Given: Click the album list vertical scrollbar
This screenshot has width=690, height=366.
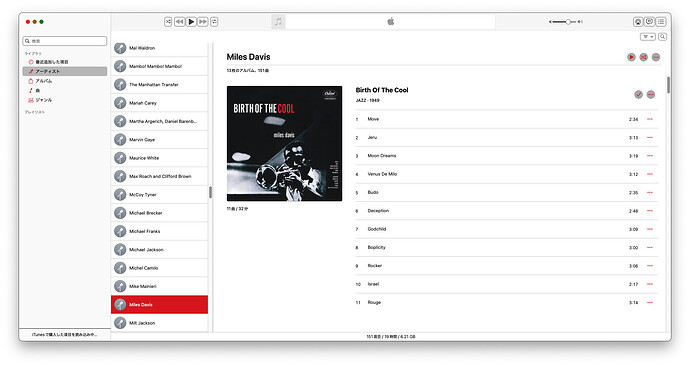Looking at the screenshot, I should (x=668, y=85).
